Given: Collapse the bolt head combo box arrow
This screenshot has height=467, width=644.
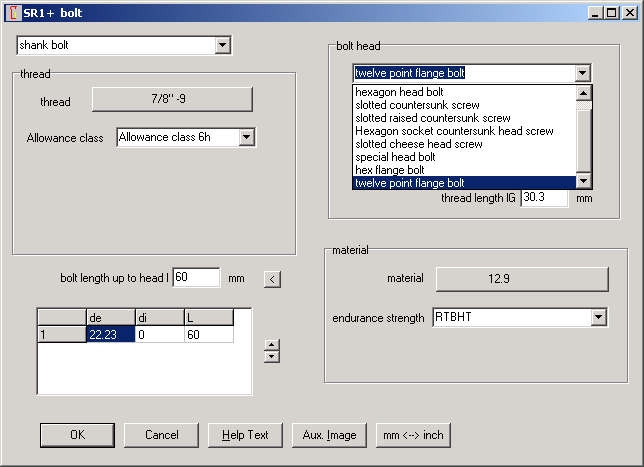Looking at the screenshot, I should 582,73.
